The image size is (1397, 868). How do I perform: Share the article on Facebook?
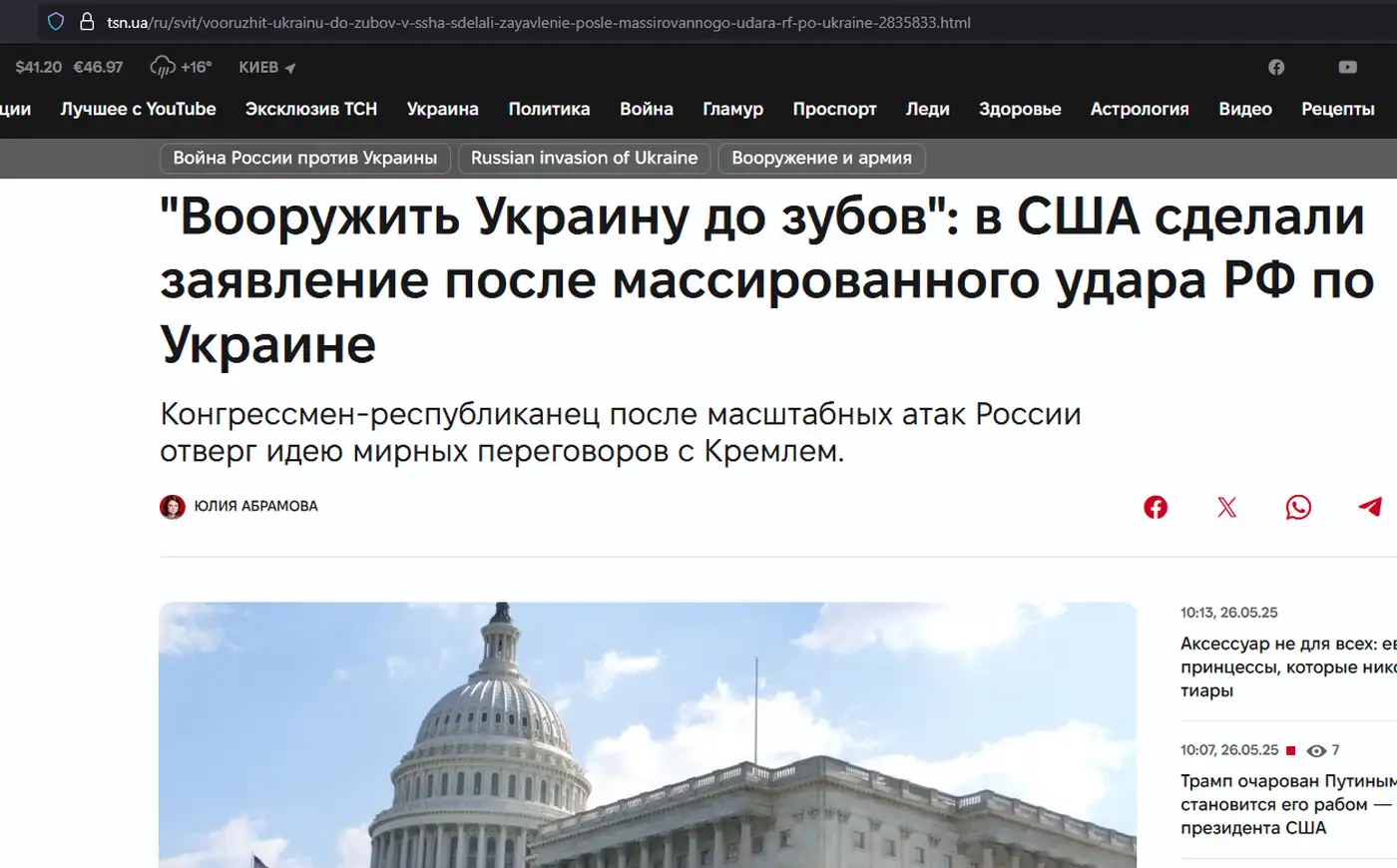point(1156,507)
